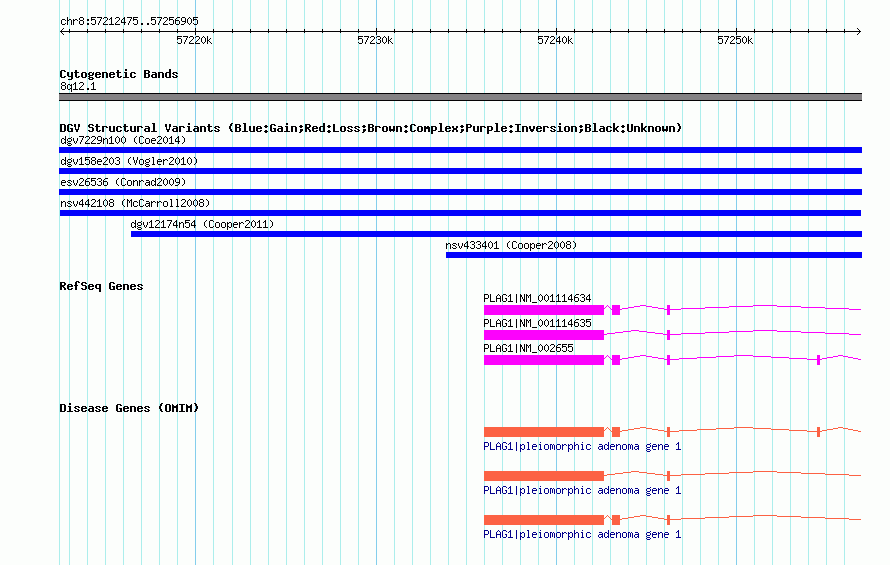Click the 8q12.1 band label

[78, 86]
